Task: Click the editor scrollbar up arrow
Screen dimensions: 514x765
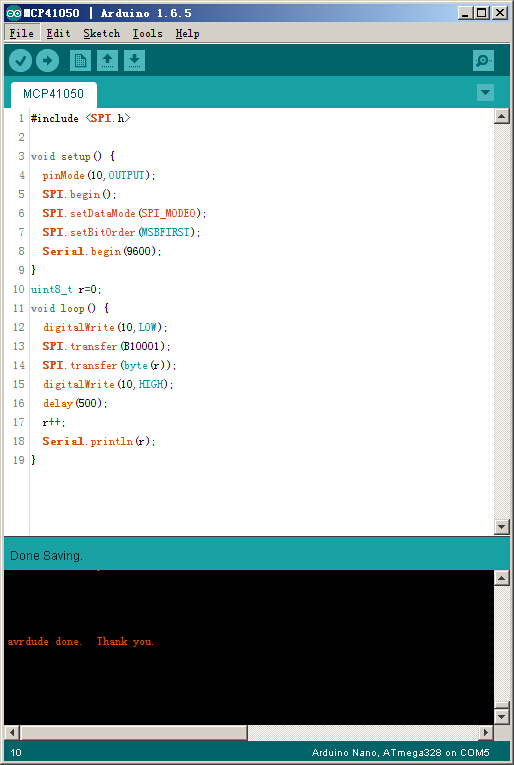Action: [502, 116]
